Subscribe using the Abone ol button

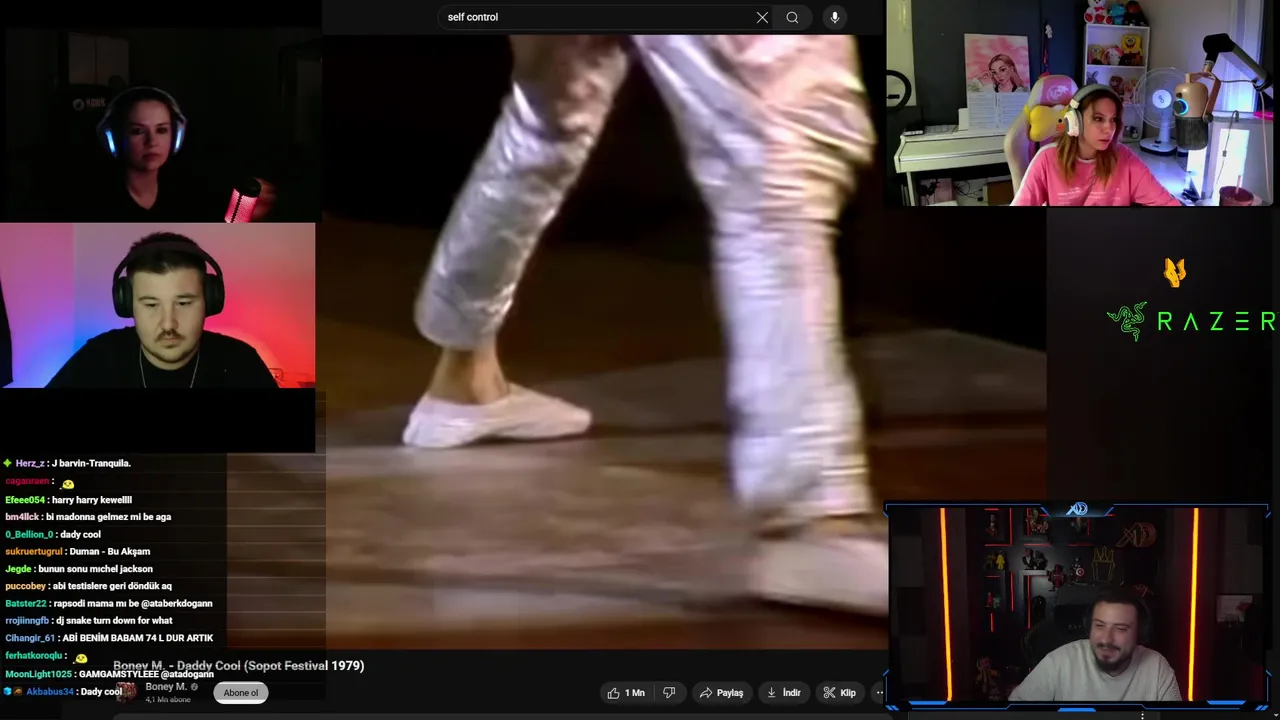(x=241, y=693)
